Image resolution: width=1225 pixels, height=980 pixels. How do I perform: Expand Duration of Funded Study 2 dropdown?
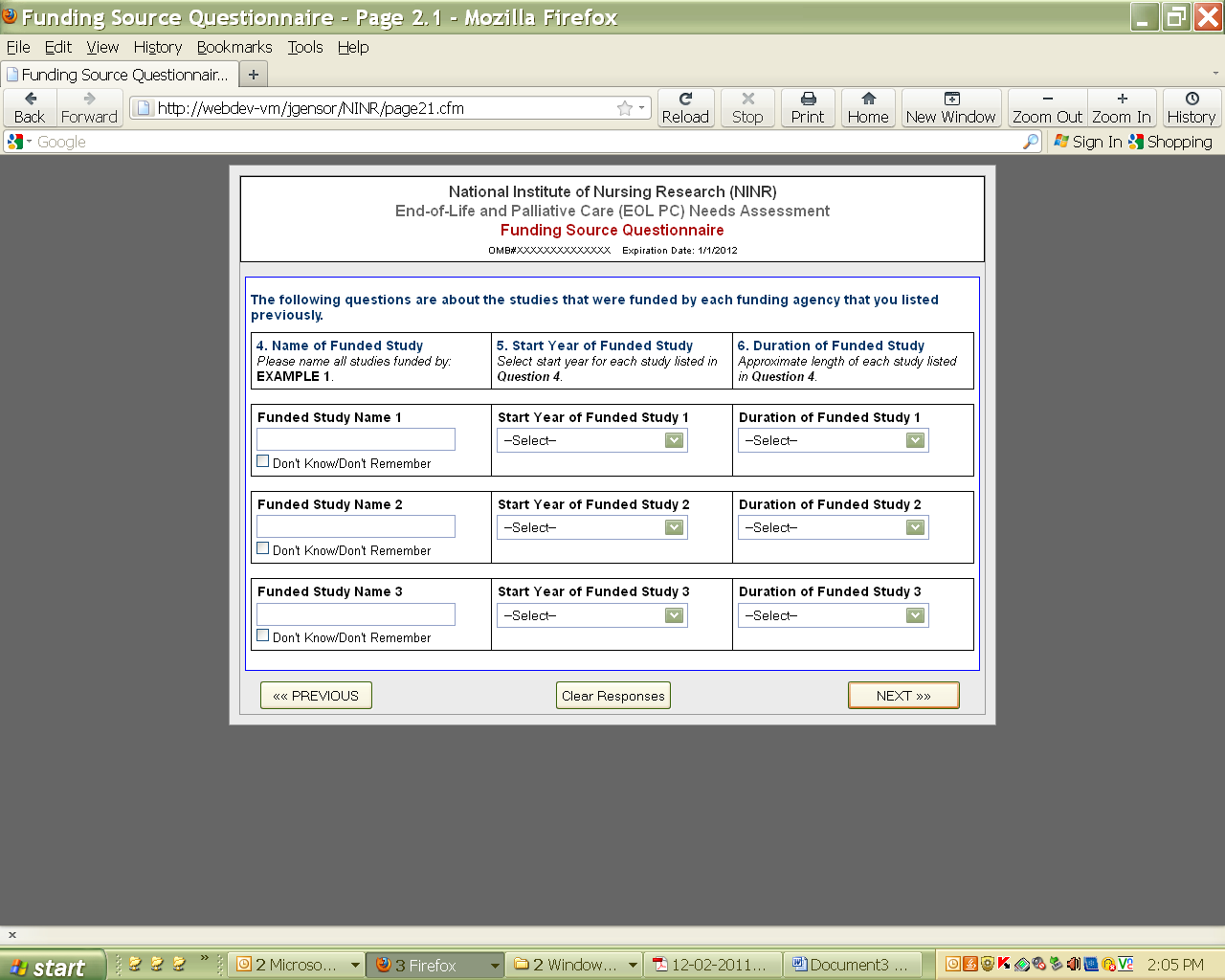[x=833, y=527]
